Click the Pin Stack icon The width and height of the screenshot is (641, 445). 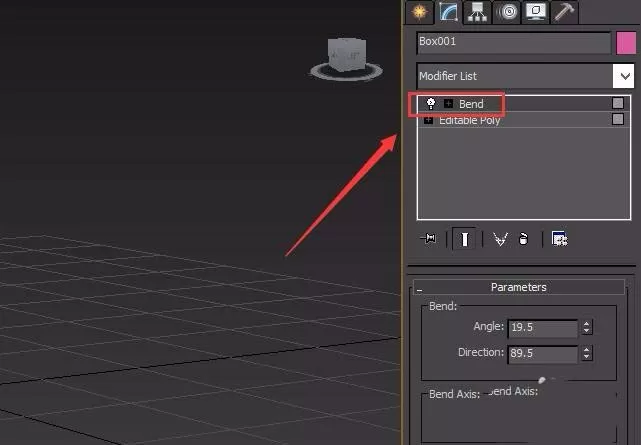[429, 238]
